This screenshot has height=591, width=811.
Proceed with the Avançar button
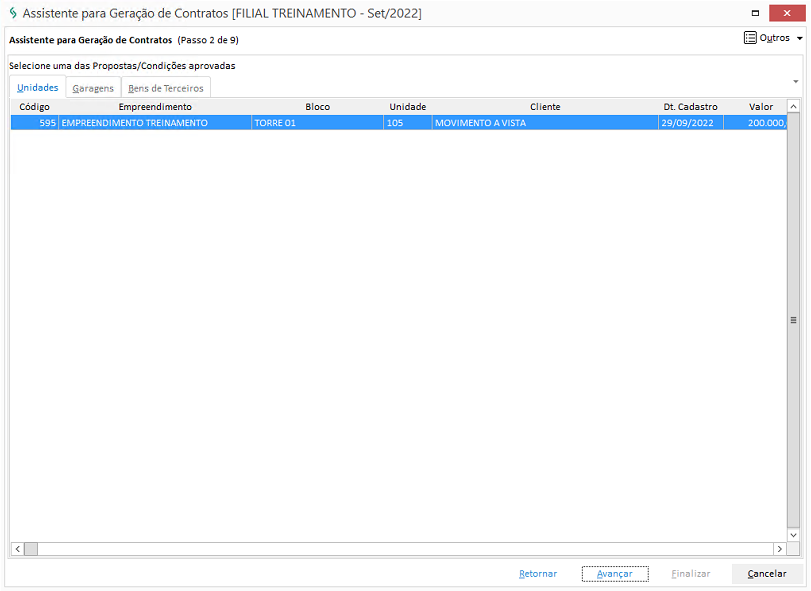click(614, 574)
